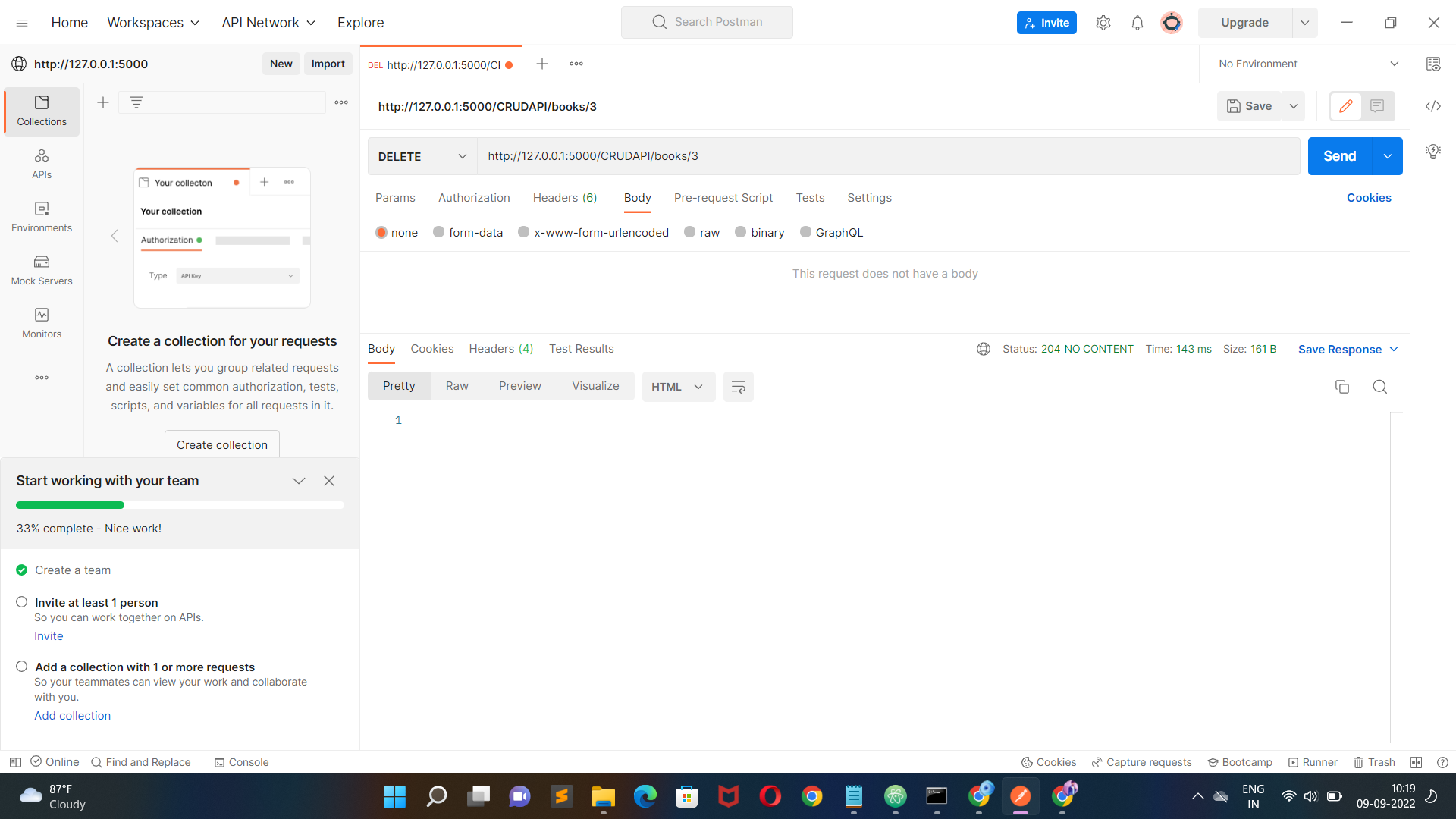Click the team onboarding progress bar
1456x819 pixels.
[180, 505]
